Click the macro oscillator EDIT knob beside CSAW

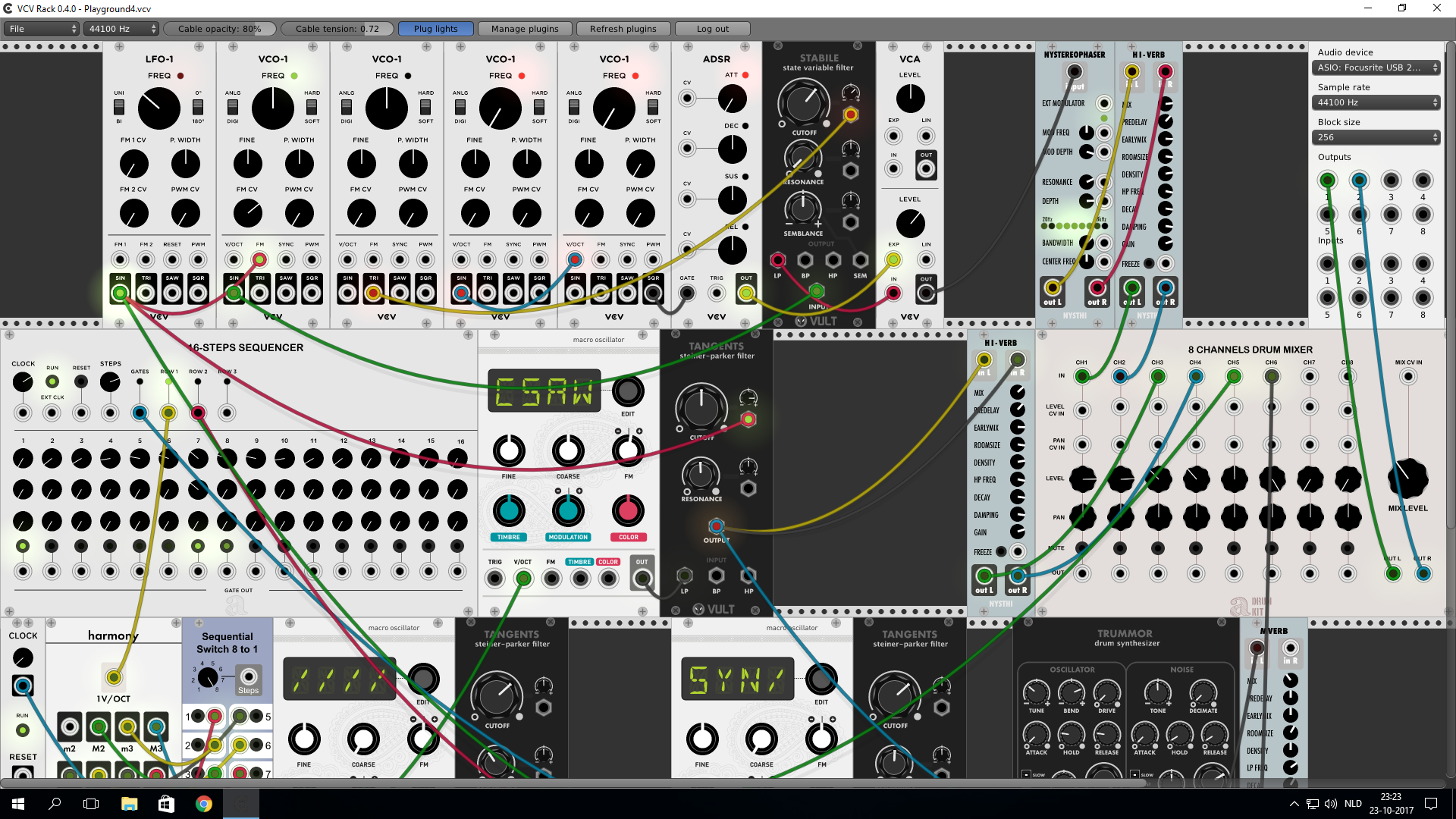point(628,391)
